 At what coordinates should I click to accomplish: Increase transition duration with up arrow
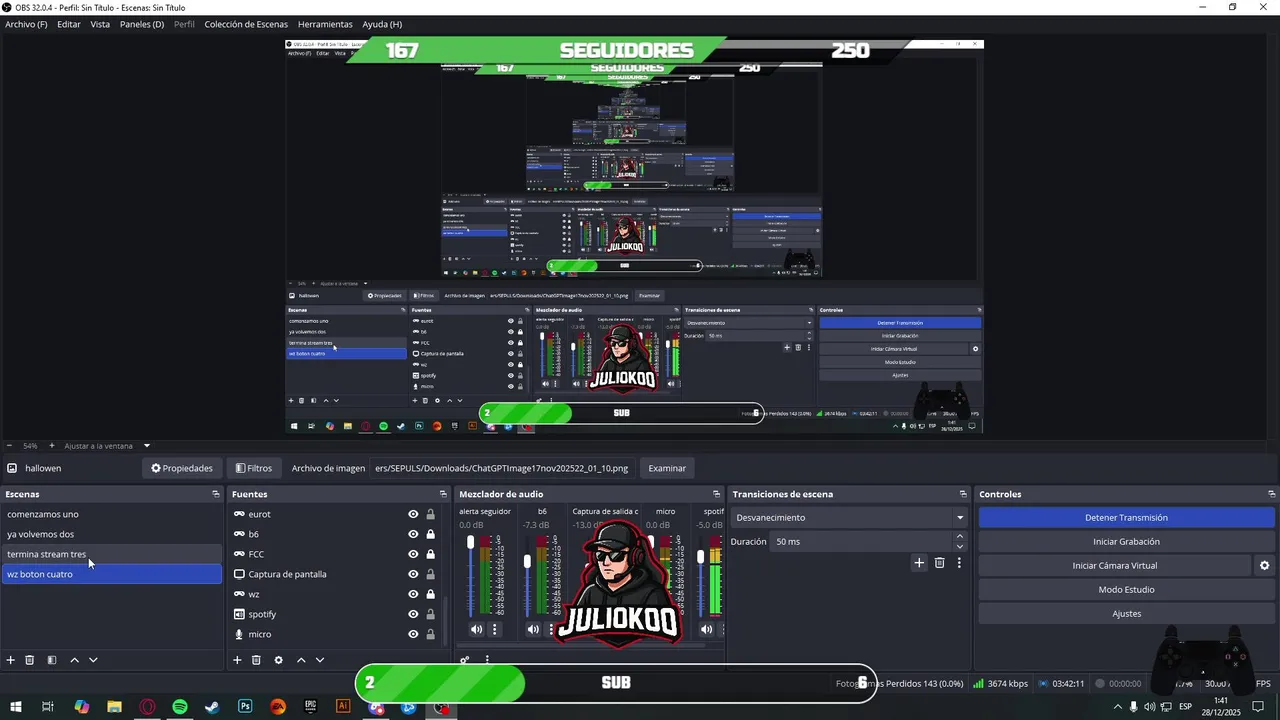tap(960, 536)
